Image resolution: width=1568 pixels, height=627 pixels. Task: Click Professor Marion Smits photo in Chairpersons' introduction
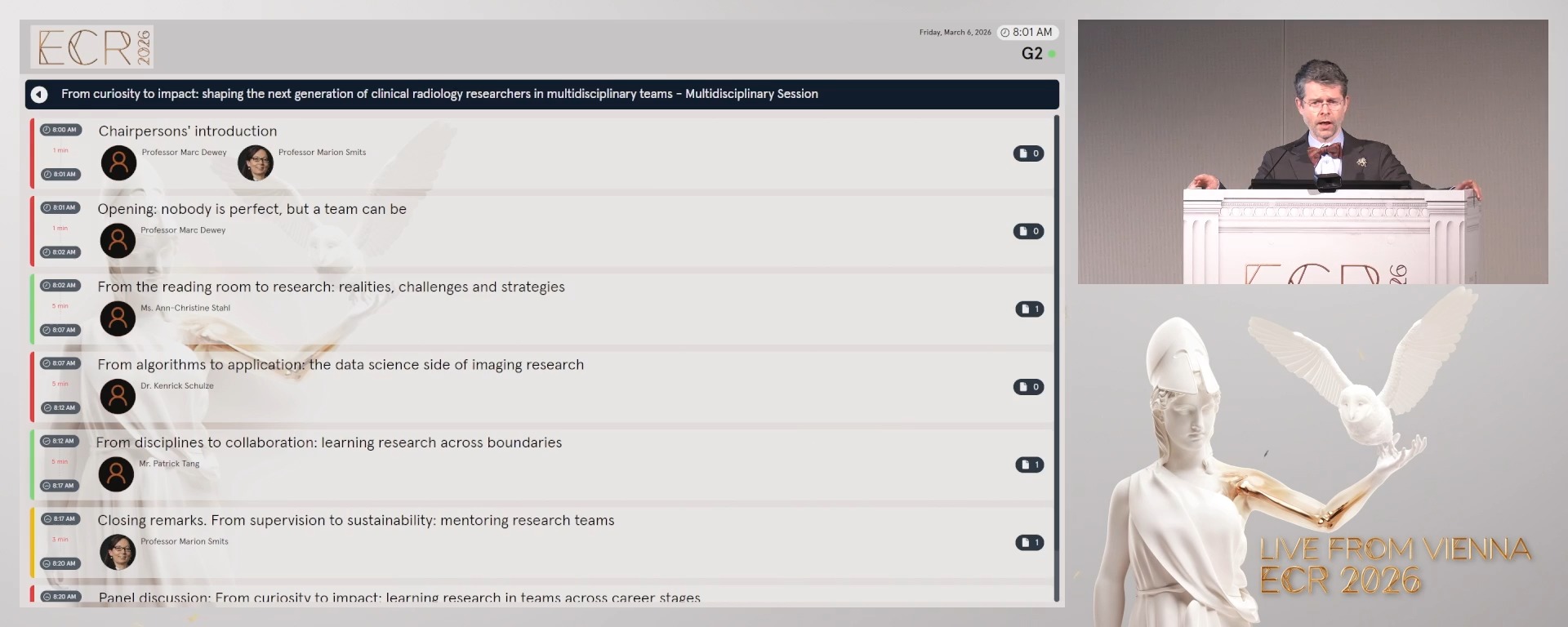256,163
